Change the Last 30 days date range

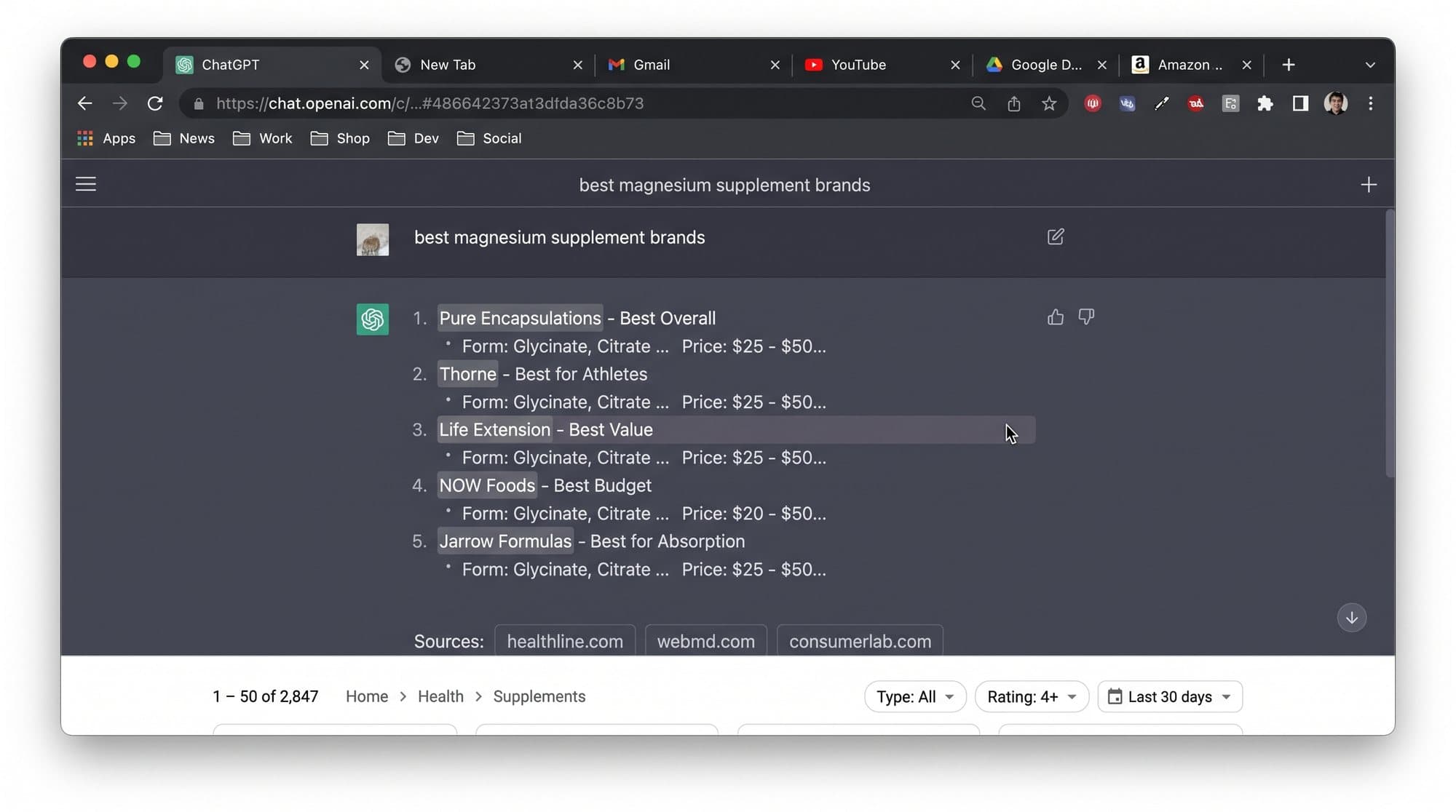(x=1169, y=696)
